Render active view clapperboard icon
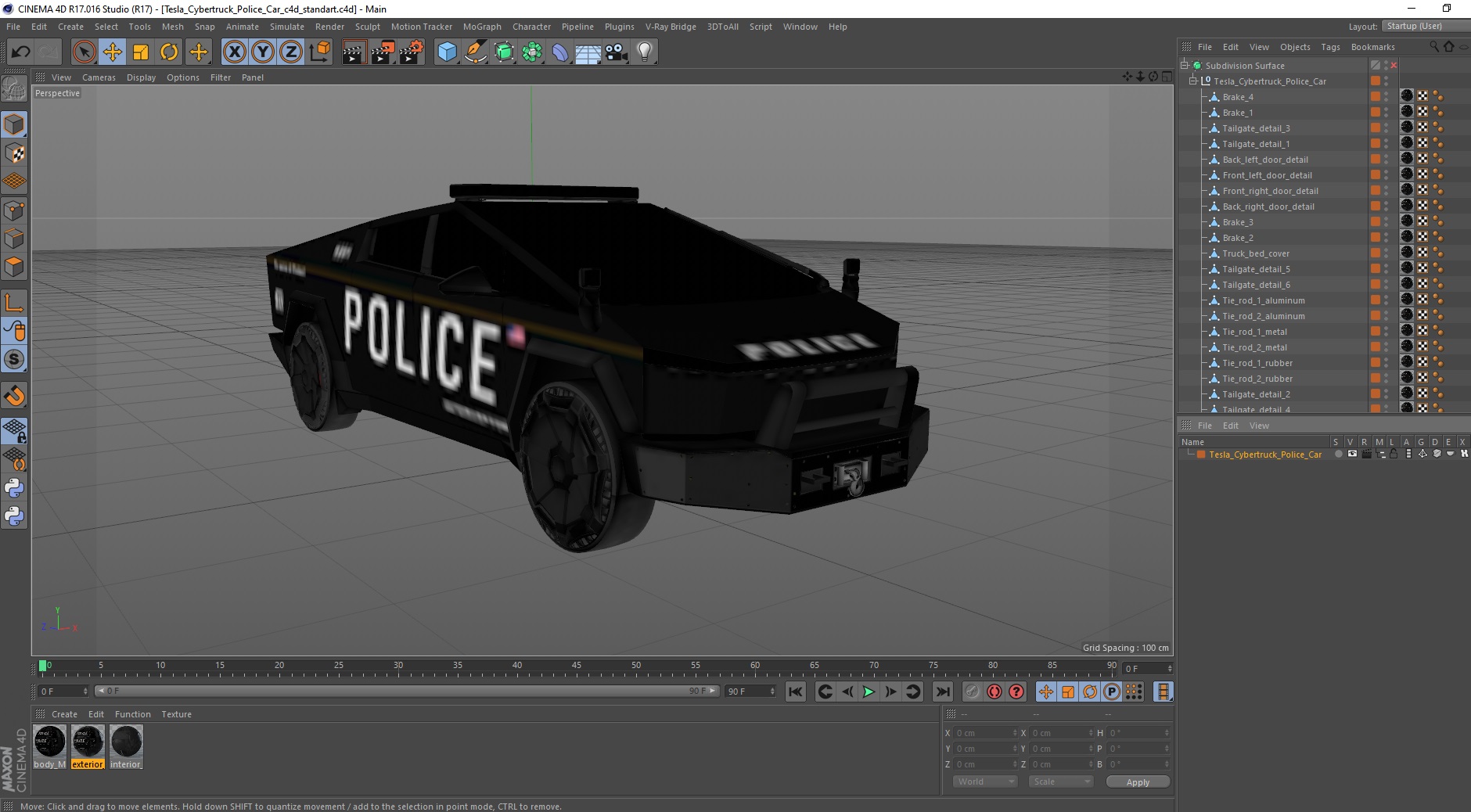This screenshot has height=812, width=1471. 354,52
